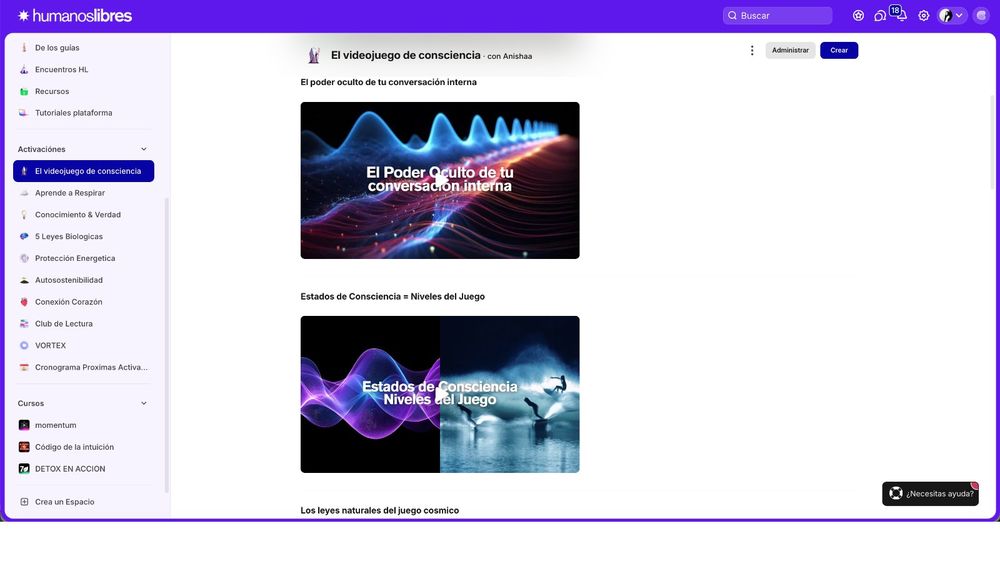
Task: Play El Poder Oculto video thumbnail
Action: click(440, 180)
